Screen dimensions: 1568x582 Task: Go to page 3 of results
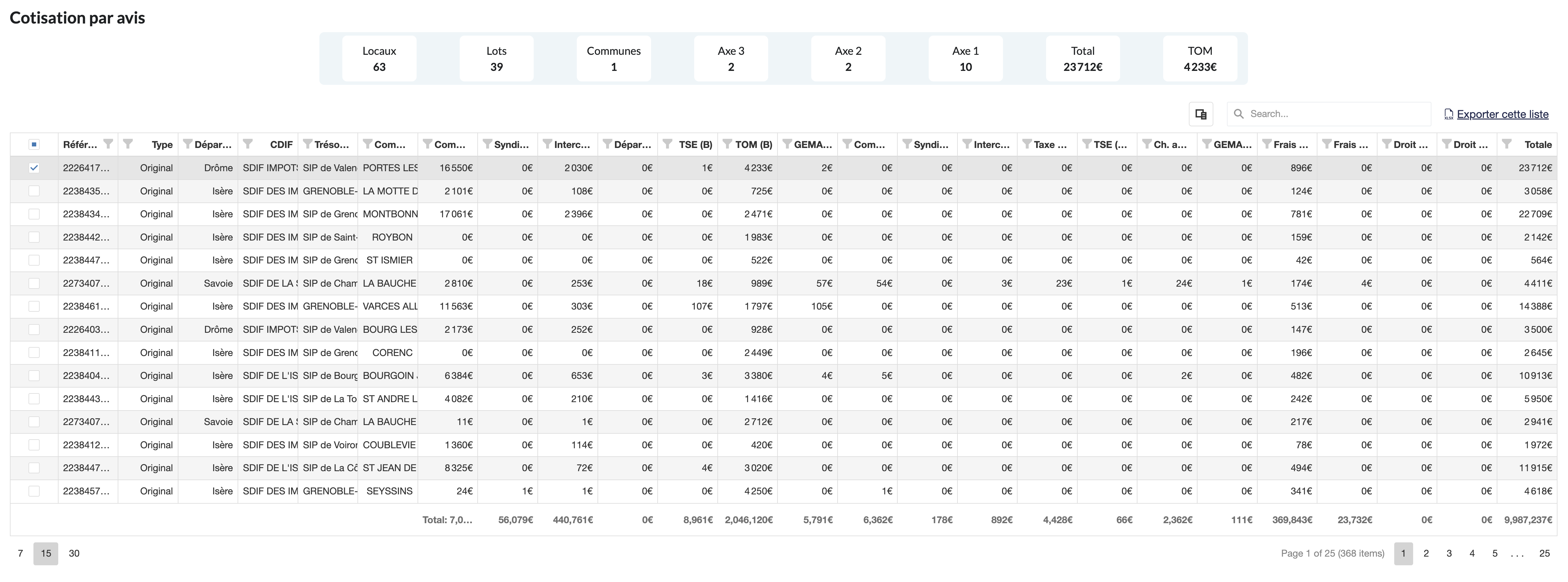click(1449, 554)
